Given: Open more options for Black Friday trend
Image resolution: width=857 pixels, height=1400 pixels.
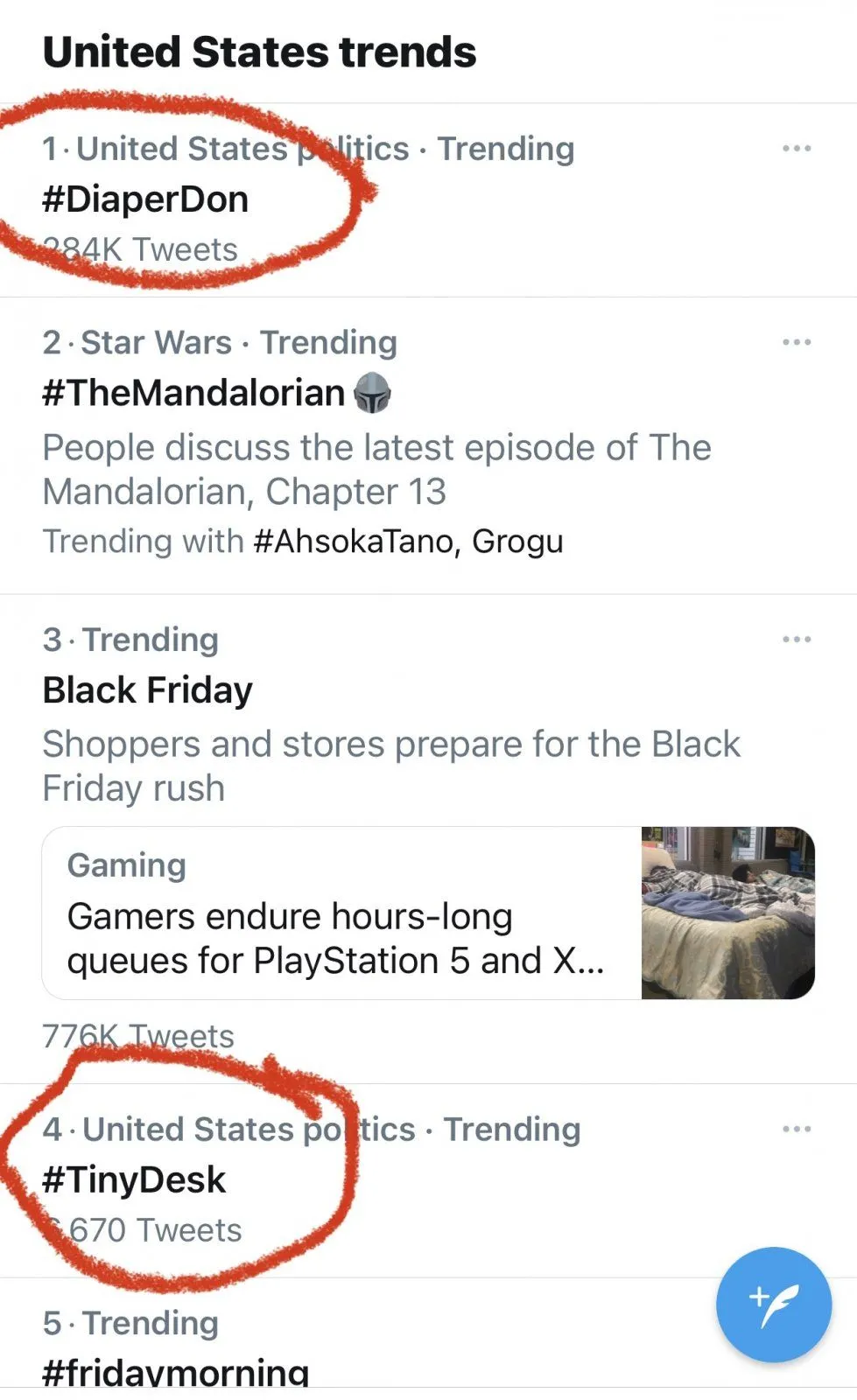Looking at the screenshot, I should [x=796, y=640].
